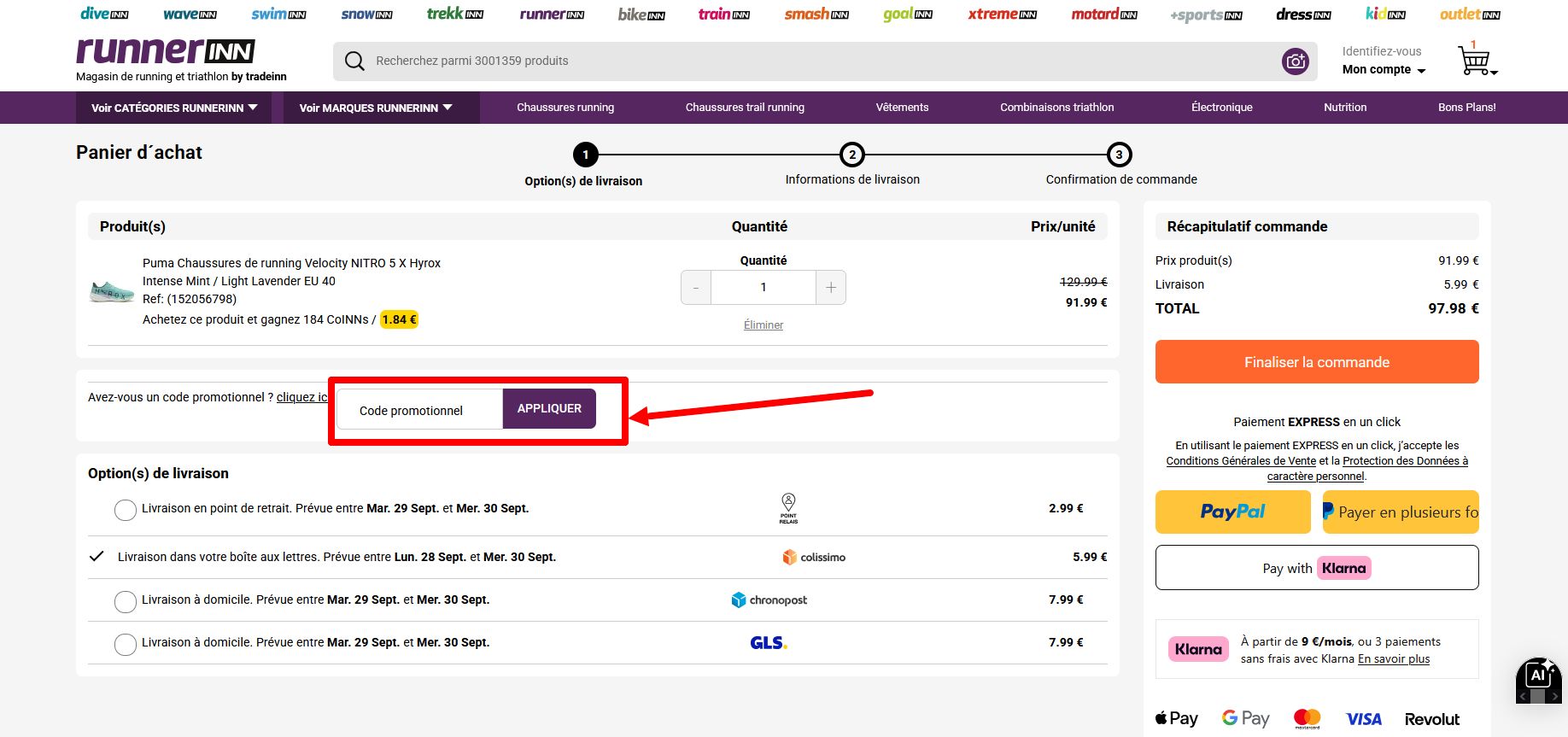The image size is (1568, 737).
Task: Select Chronopost home delivery option
Action: pyautogui.click(x=126, y=601)
